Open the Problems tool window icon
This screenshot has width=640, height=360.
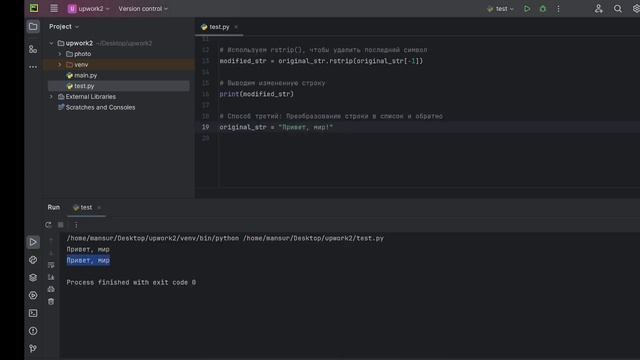pyautogui.click(x=33, y=331)
